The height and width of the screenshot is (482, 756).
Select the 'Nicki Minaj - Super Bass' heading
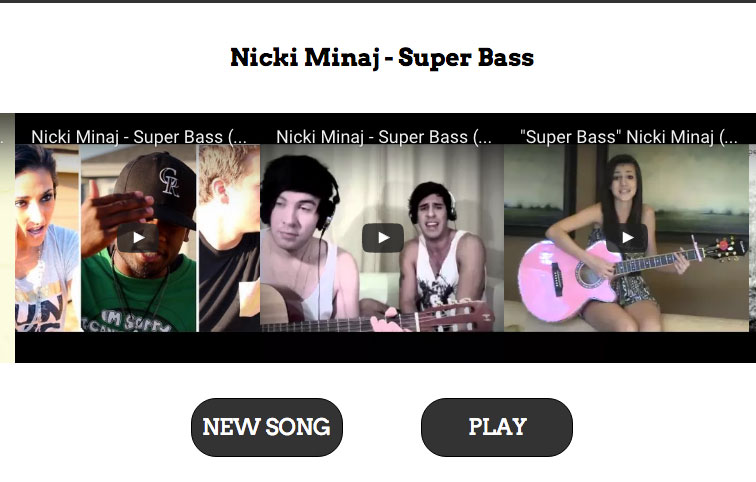click(382, 58)
